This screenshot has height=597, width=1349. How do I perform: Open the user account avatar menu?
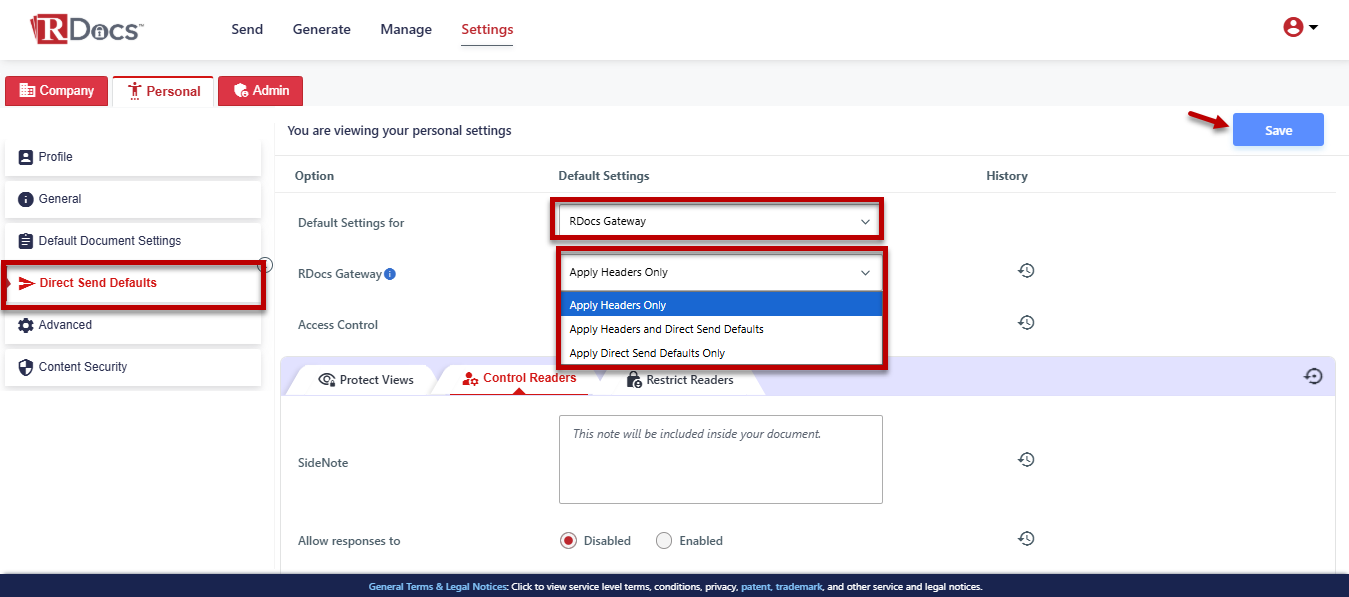[x=1299, y=28]
